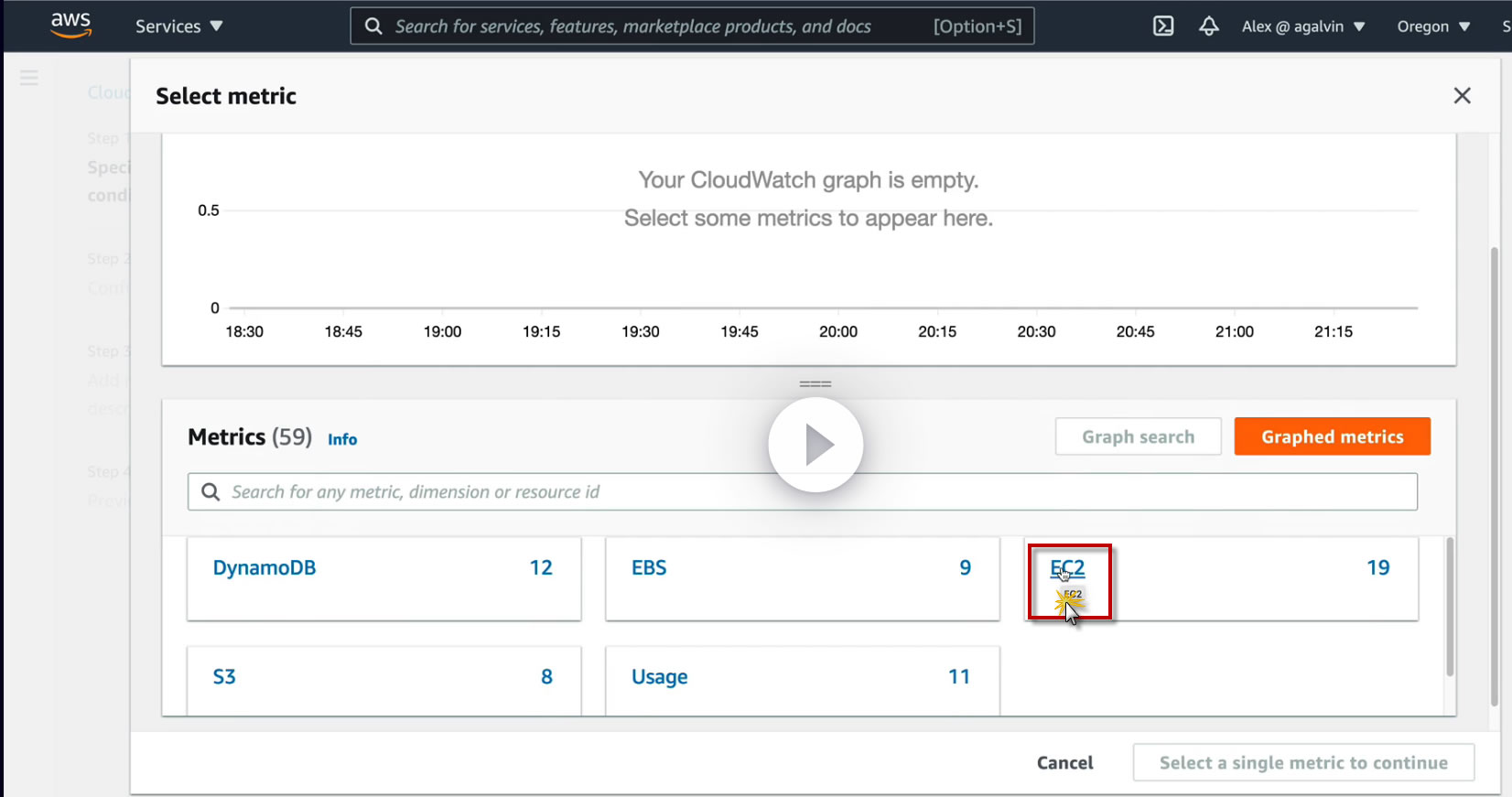Open the Alex @ agalvin account menu
Screen dimensions: 1512x797
1302,27
